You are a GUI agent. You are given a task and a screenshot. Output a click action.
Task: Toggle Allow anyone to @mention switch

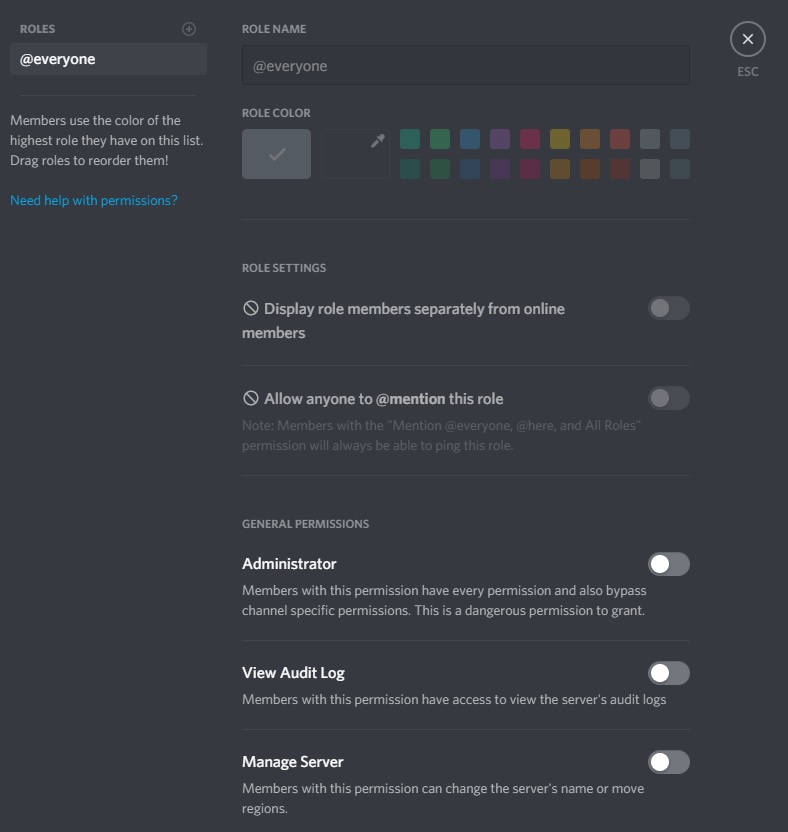pos(669,398)
